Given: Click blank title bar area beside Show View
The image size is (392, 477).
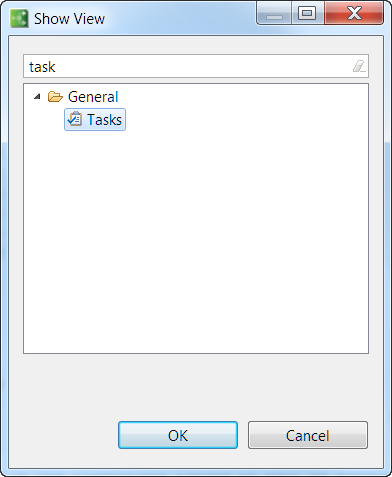Looking at the screenshot, I should coord(180,18).
